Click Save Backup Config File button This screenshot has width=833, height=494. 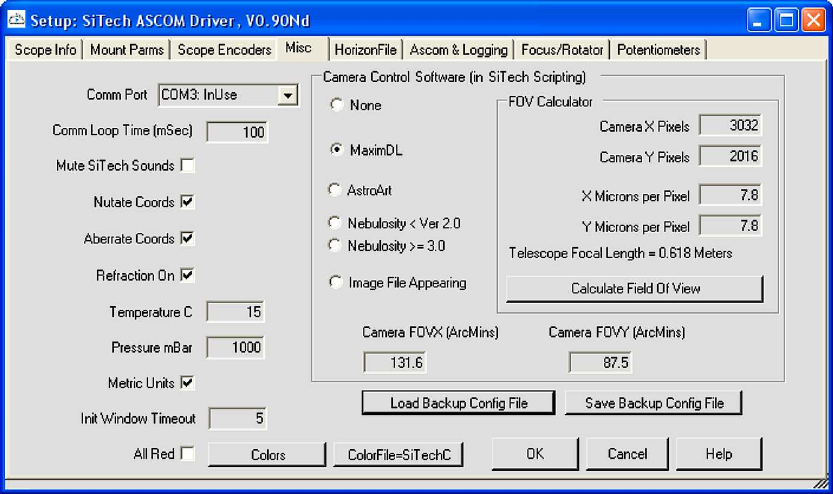(x=654, y=403)
